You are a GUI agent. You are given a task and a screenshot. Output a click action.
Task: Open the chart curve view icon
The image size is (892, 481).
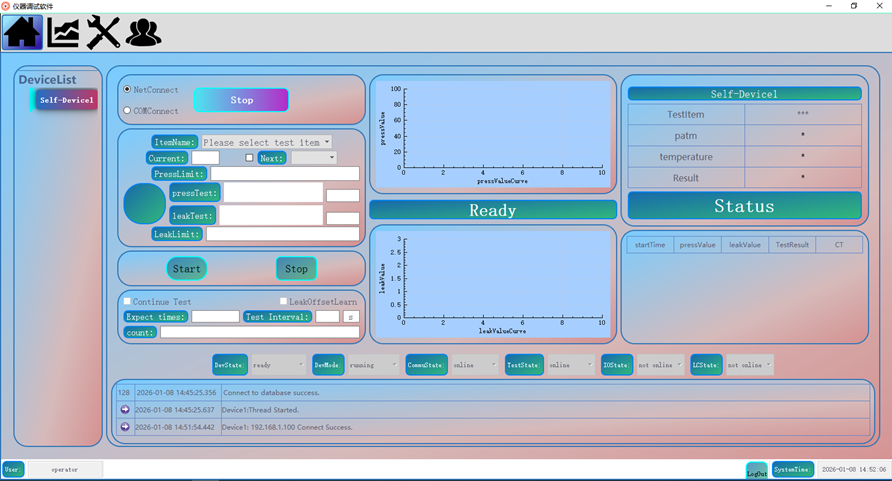click(x=63, y=33)
